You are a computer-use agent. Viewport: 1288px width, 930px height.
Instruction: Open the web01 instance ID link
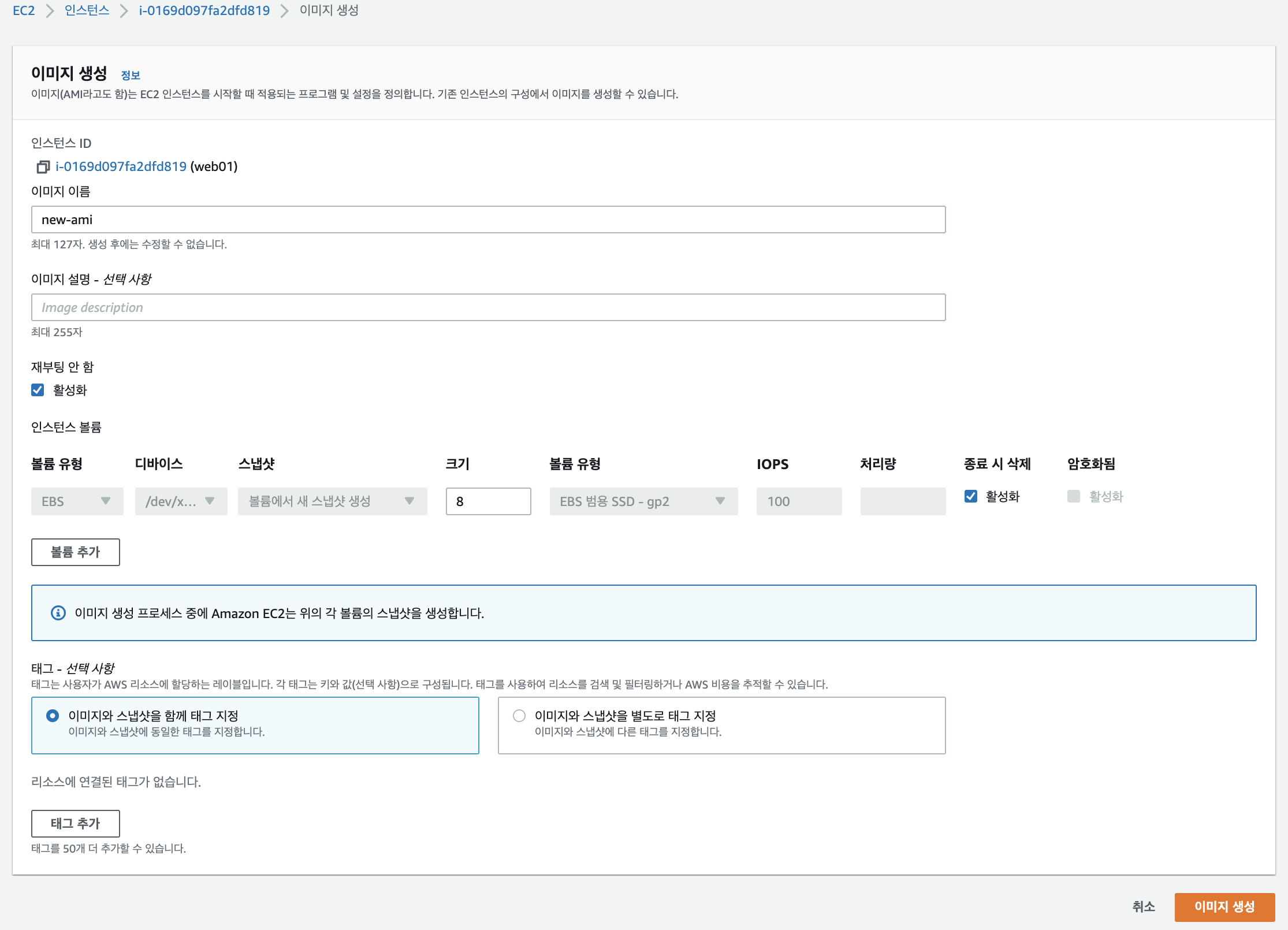coord(121,167)
